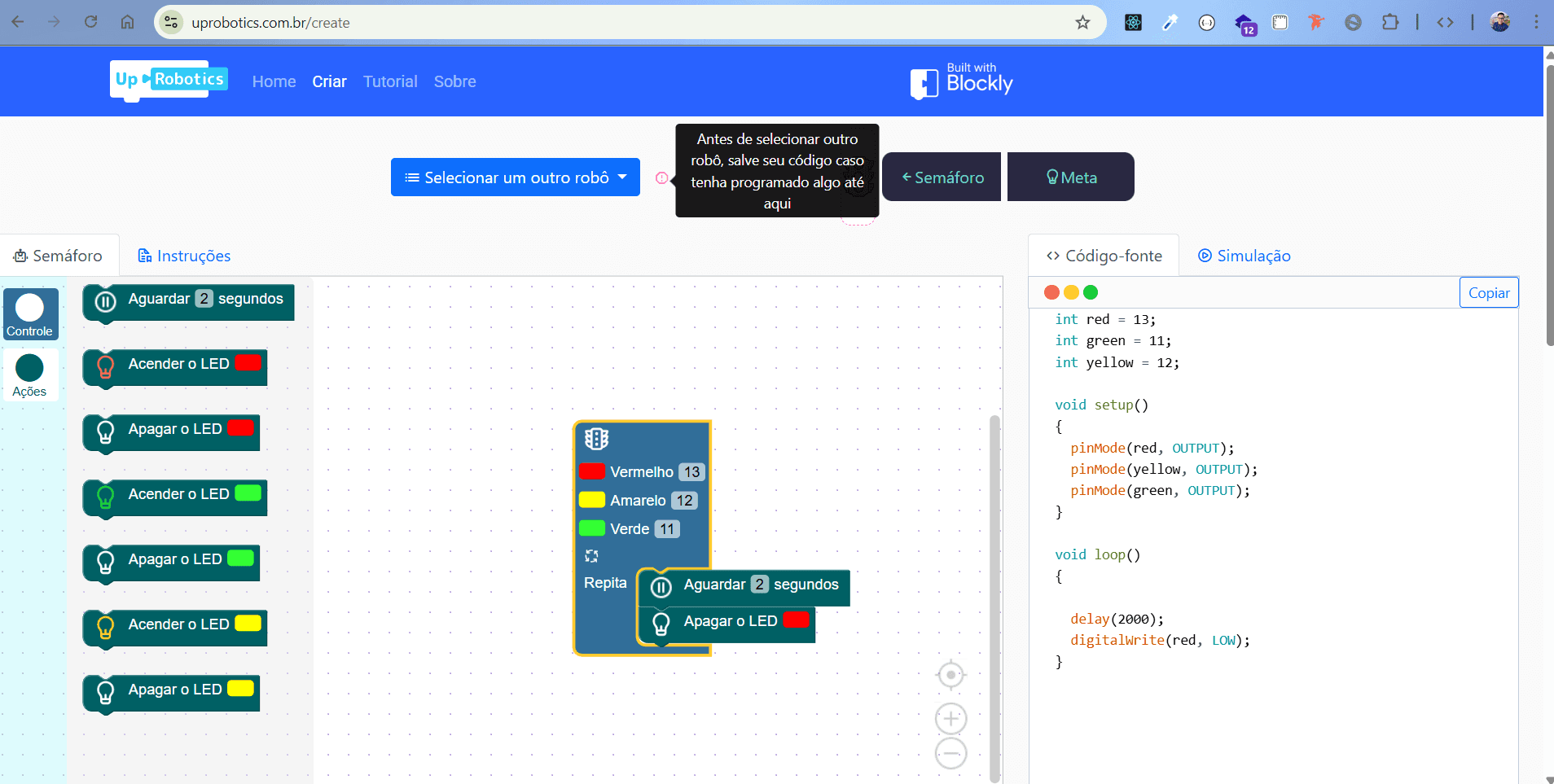Select the Controle category
The image size is (1554, 784).
[x=30, y=314]
